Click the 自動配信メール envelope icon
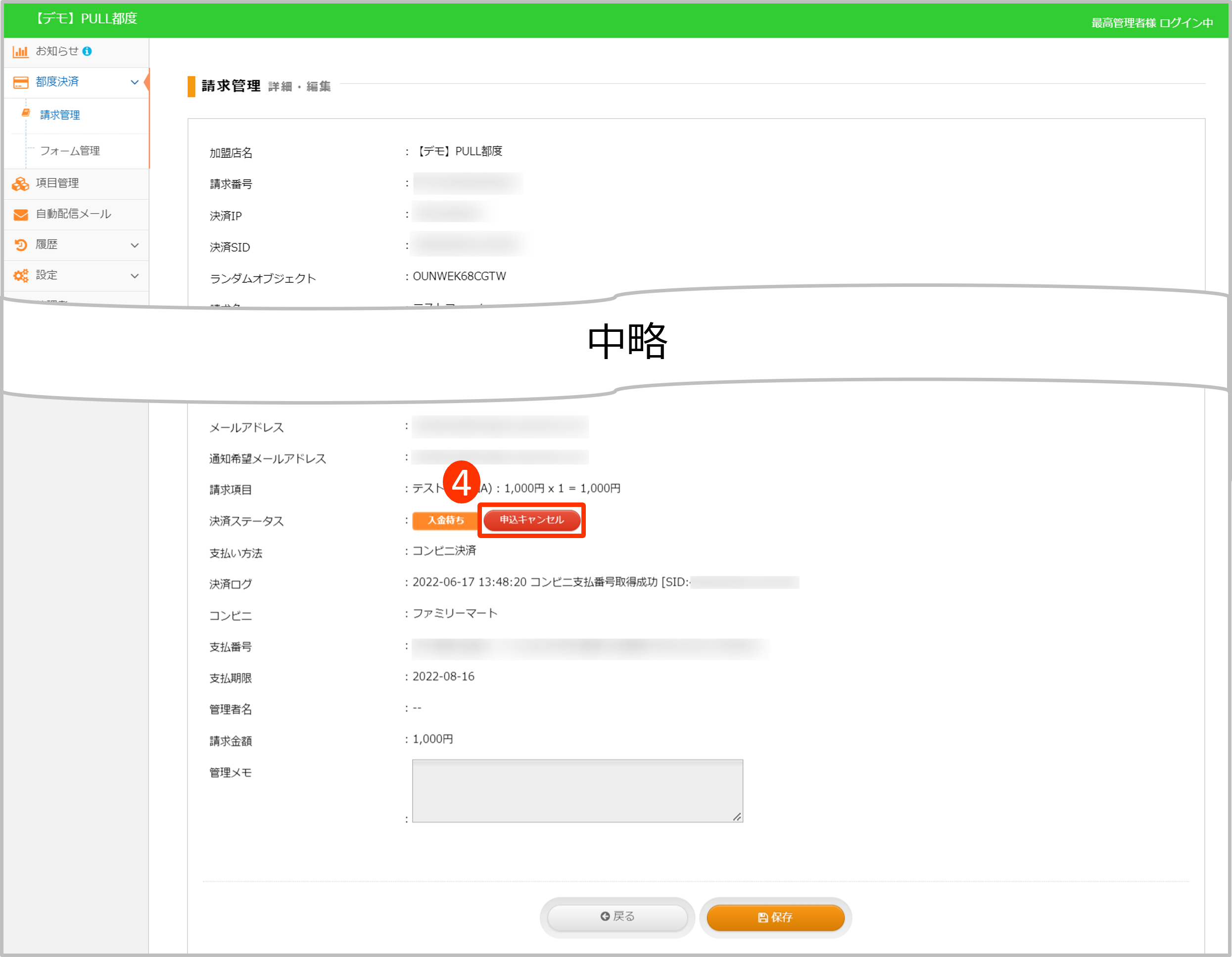The width and height of the screenshot is (1232, 957). tap(21, 215)
